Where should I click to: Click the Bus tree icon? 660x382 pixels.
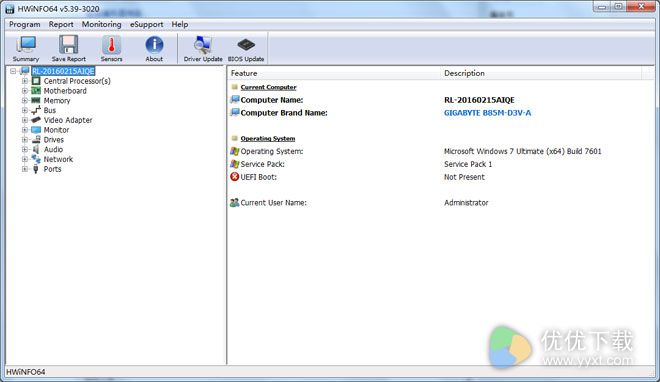click(36, 110)
